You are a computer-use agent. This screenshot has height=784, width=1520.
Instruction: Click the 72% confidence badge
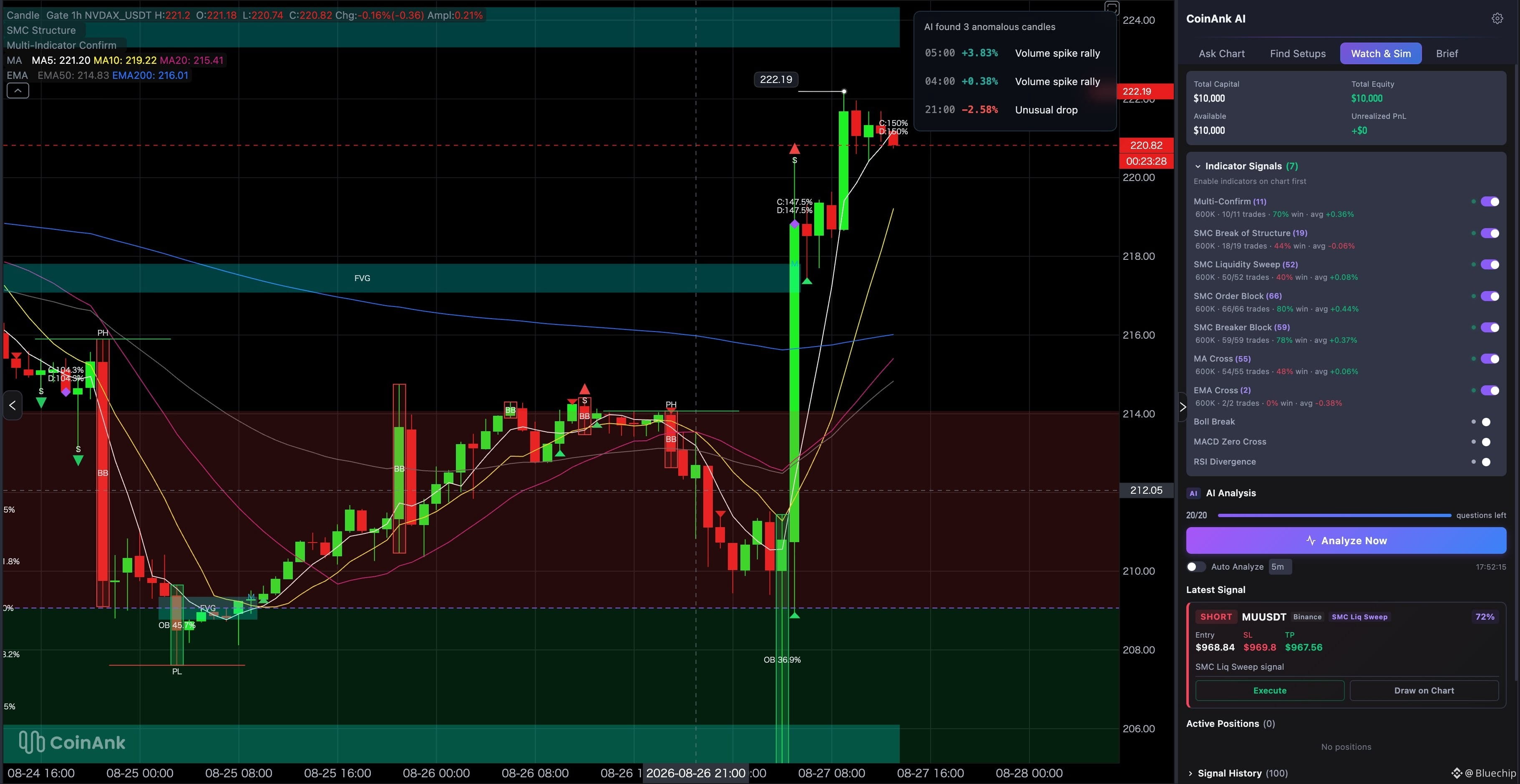click(1485, 617)
